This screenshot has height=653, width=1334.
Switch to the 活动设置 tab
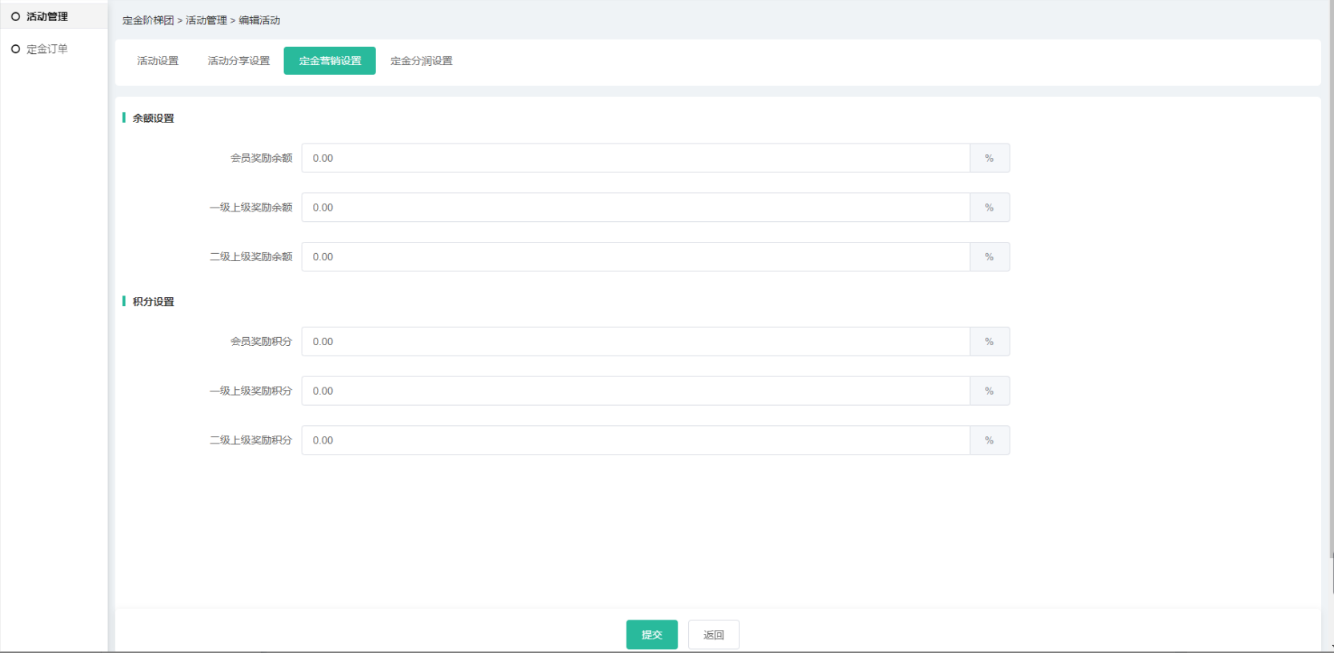(158, 61)
